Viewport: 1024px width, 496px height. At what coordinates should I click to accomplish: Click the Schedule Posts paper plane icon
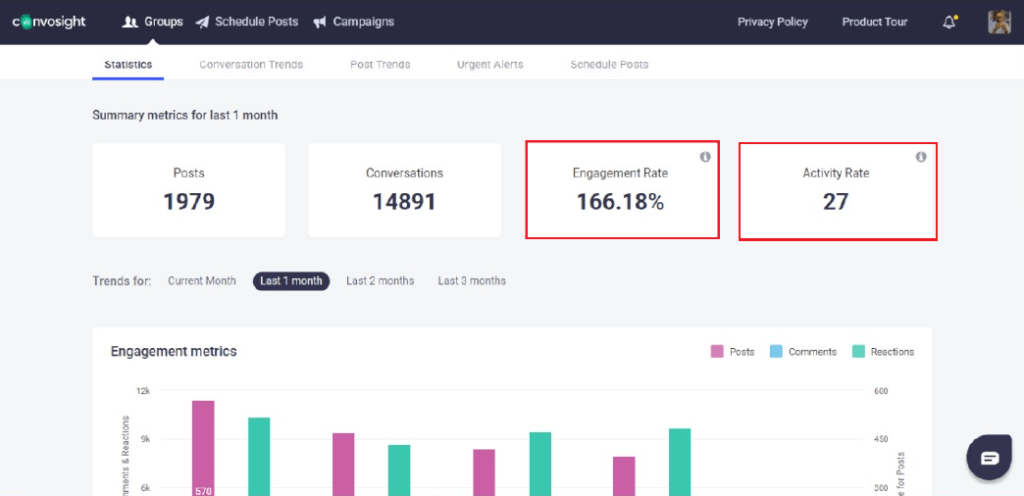[202, 22]
